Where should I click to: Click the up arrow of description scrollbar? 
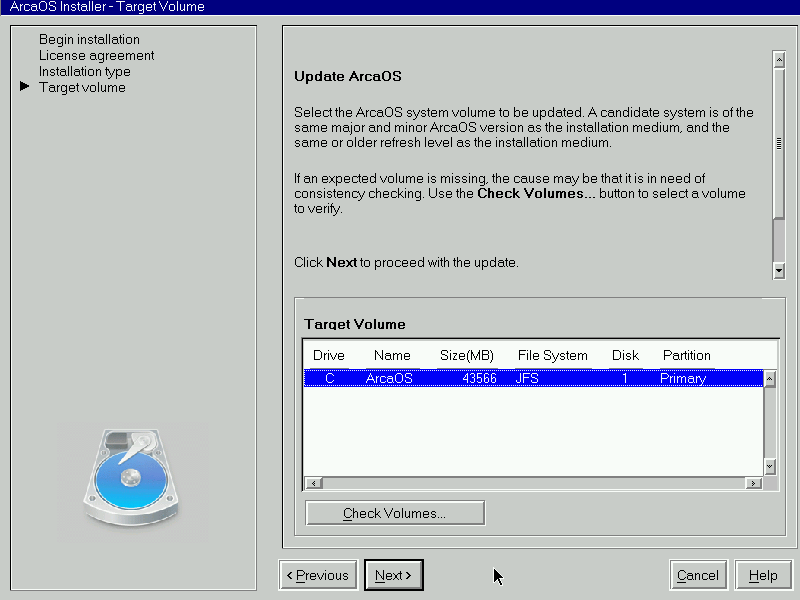coord(779,60)
